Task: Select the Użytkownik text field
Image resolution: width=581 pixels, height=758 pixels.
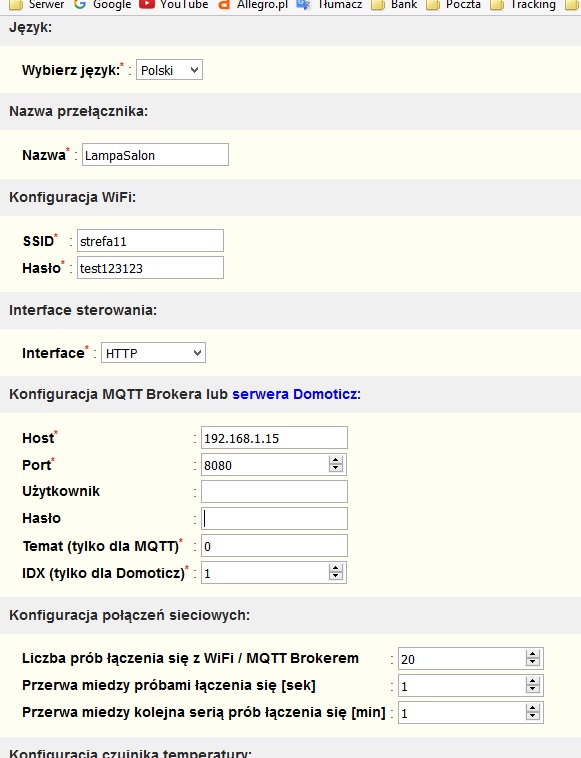Action: (274, 492)
